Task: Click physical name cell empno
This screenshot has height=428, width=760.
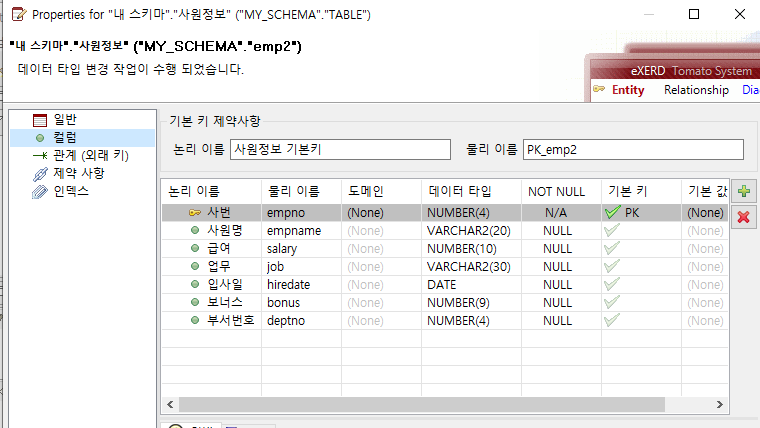Action: click(x=301, y=213)
